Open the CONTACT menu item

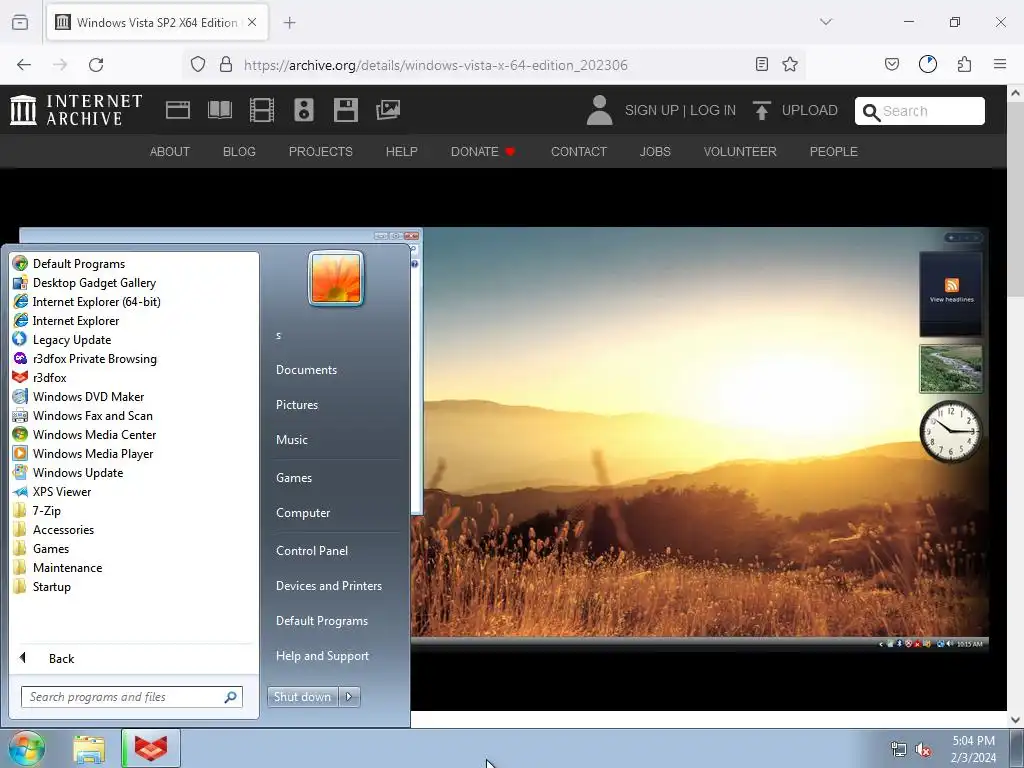[x=579, y=152]
